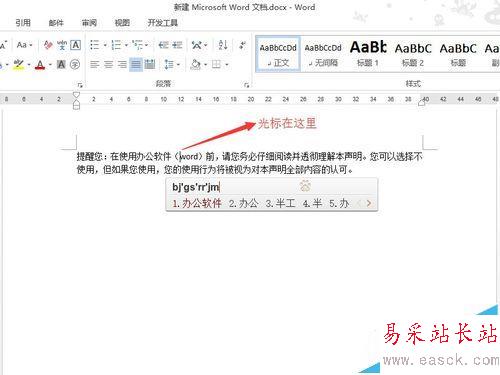Apply borders to paragraph
This screenshot has width=500, height=375.
coord(217,64)
